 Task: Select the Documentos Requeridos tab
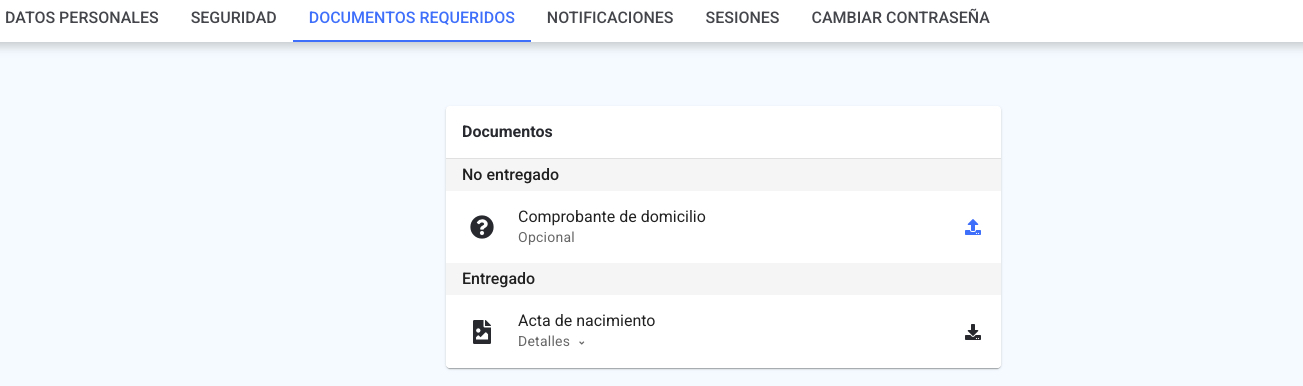coord(412,18)
